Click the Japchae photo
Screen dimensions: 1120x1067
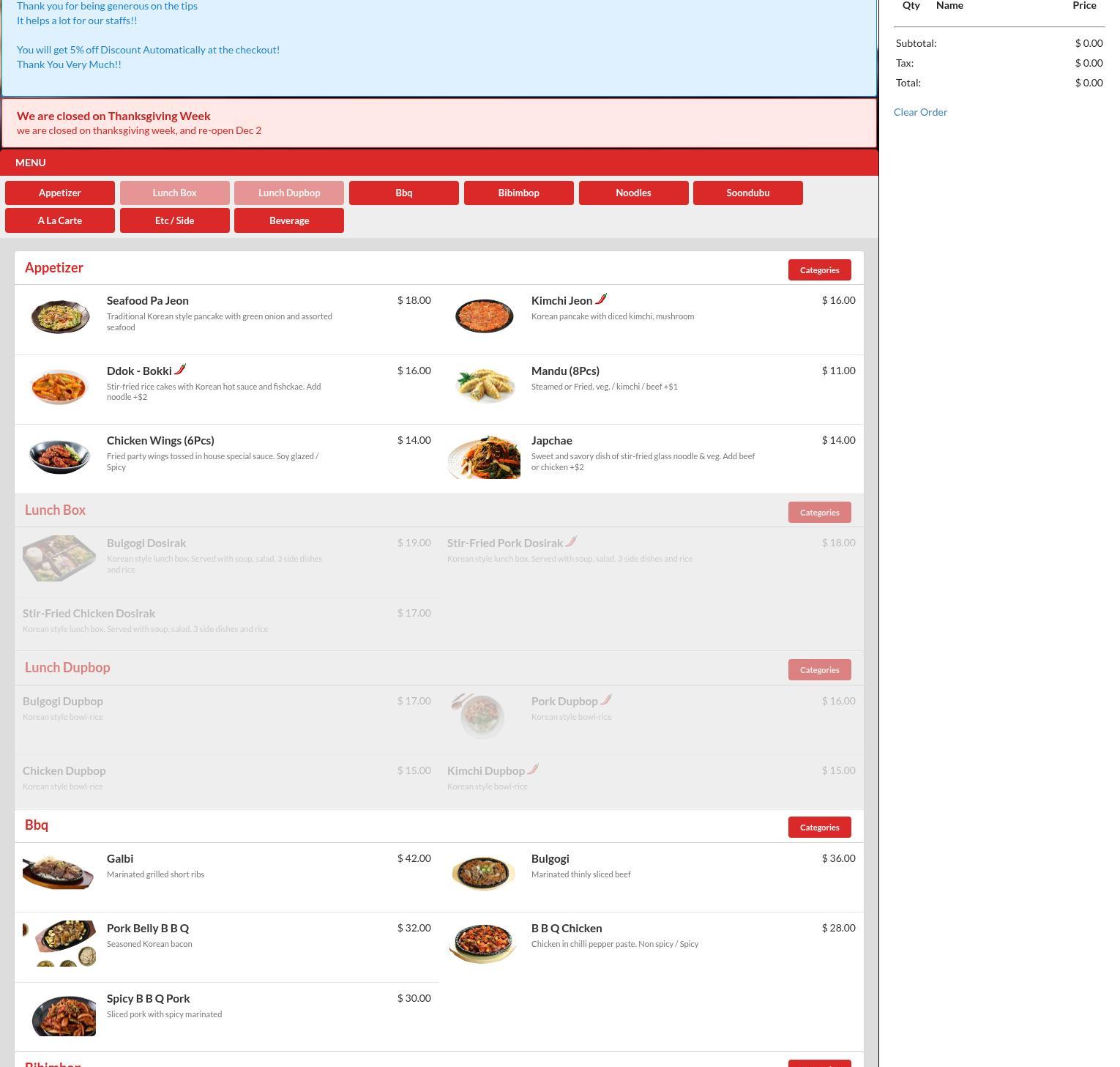(484, 457)
